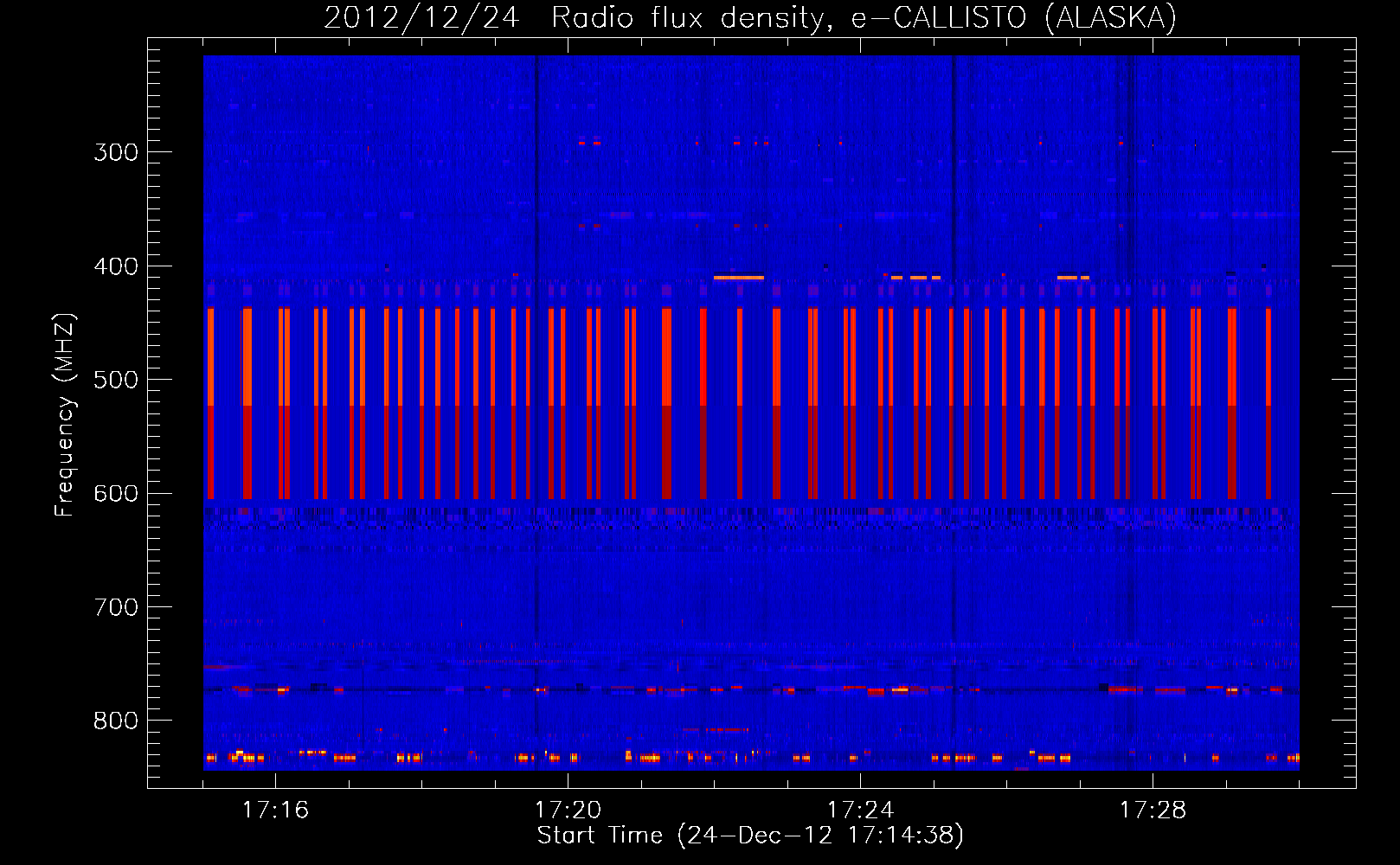Screen dimensions: 1400x865
Task: Click the 'Start Time (24-Dec-12 17:14:38)' x-axis label
Action: click(x=750, y=836)
